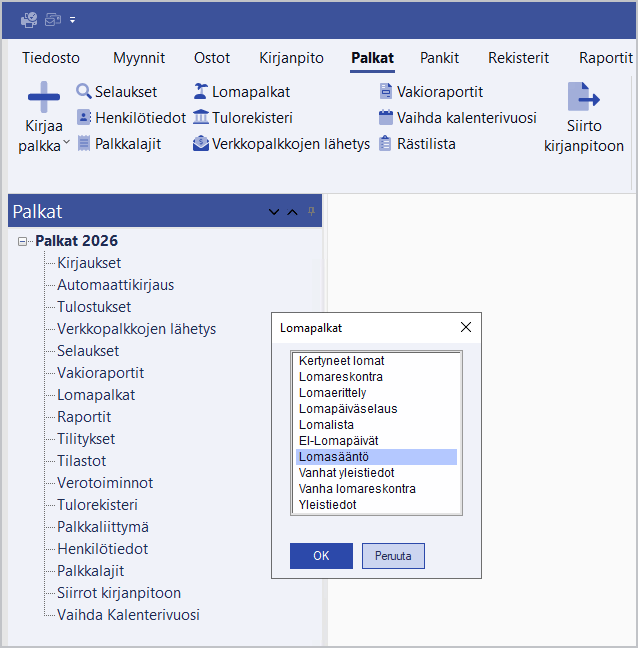Viewport: 638px width, 648px height.
Task: Click the Vaihda kalenterivuosi calendar icon
Action: (x=386, y=118)
